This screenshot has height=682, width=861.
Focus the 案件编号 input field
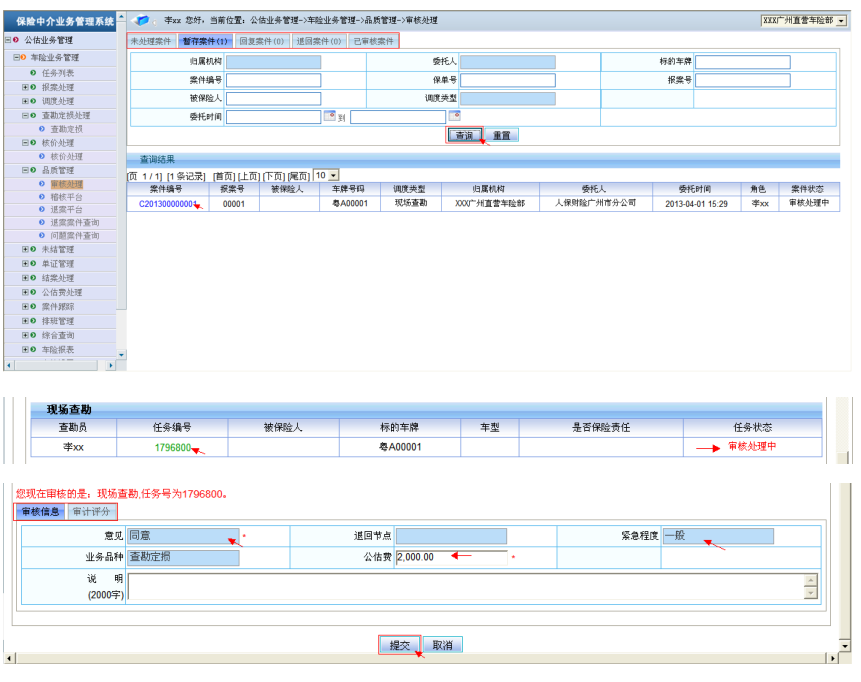pos(273,81)
